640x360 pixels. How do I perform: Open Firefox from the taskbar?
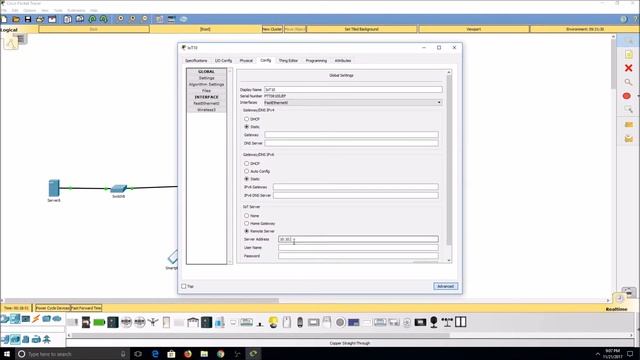coord(188,354)
